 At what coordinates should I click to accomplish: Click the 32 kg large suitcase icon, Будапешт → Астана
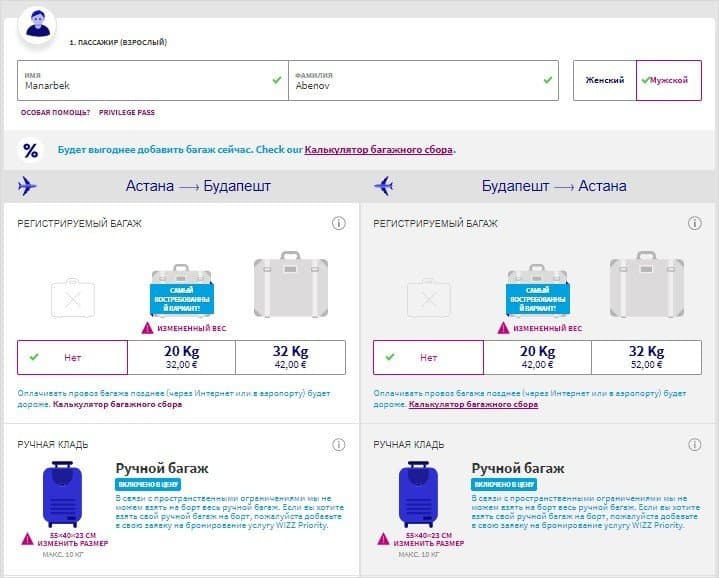[x=647, y=284]
